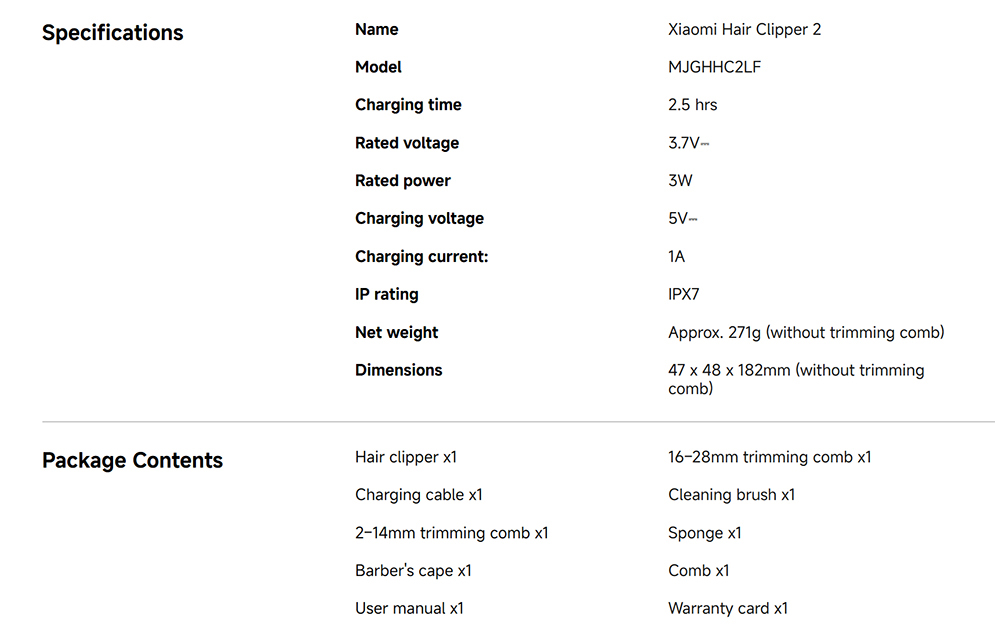Click the 3W rated power value
995x638 pixels.
680,181
